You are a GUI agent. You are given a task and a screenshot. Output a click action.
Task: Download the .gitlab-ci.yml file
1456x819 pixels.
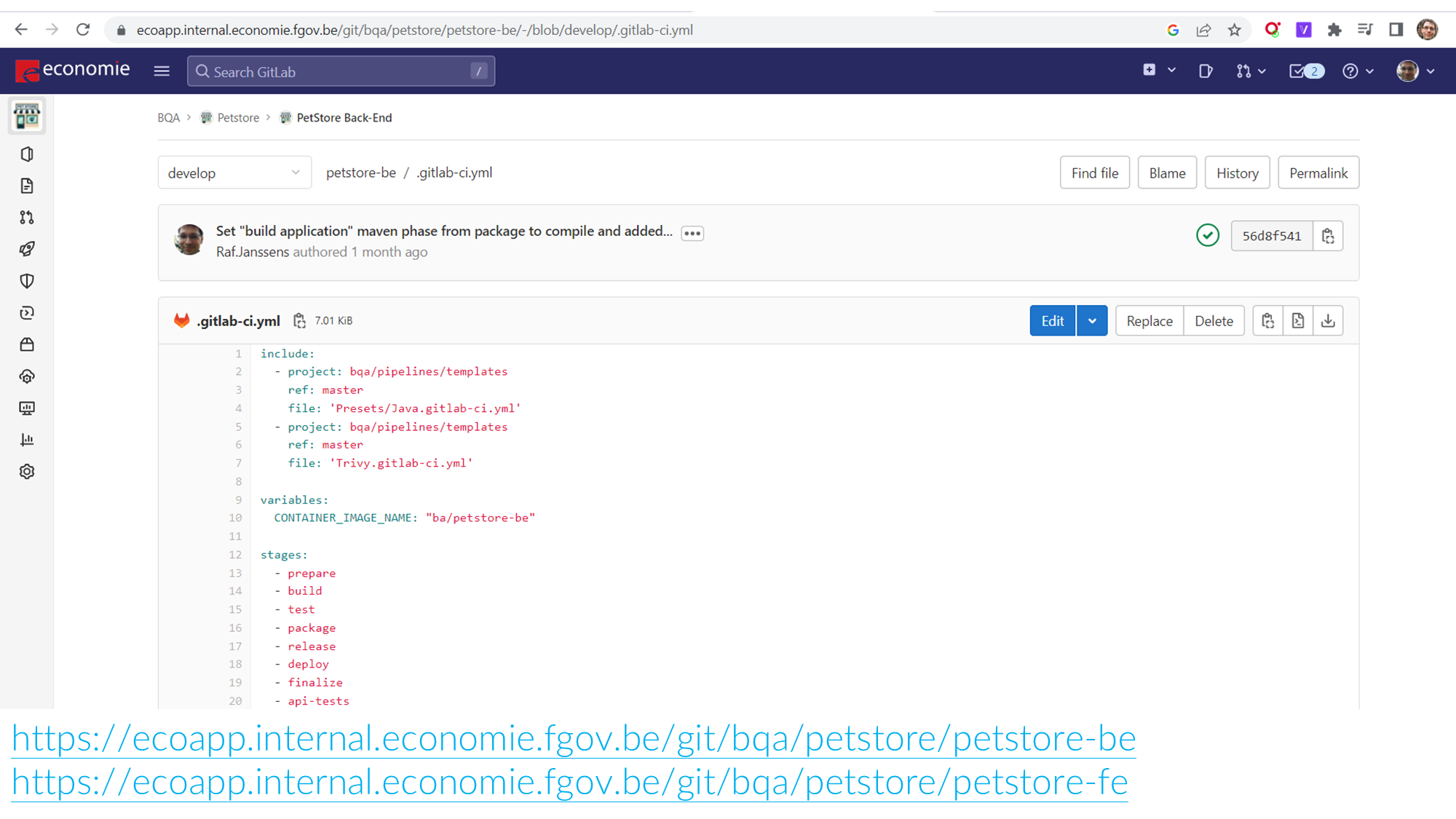[x=1328, y=321]
